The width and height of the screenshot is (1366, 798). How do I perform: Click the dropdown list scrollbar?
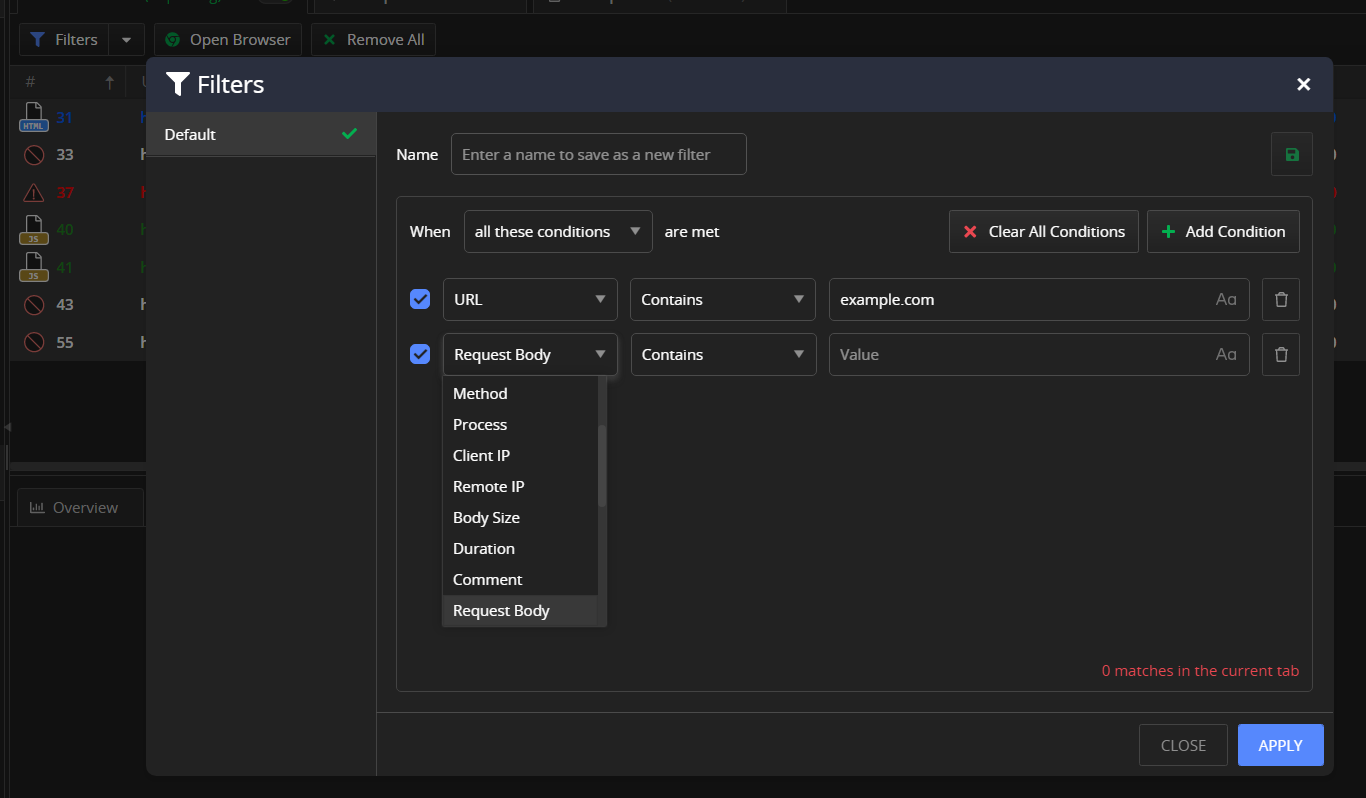tap(602, 465)
